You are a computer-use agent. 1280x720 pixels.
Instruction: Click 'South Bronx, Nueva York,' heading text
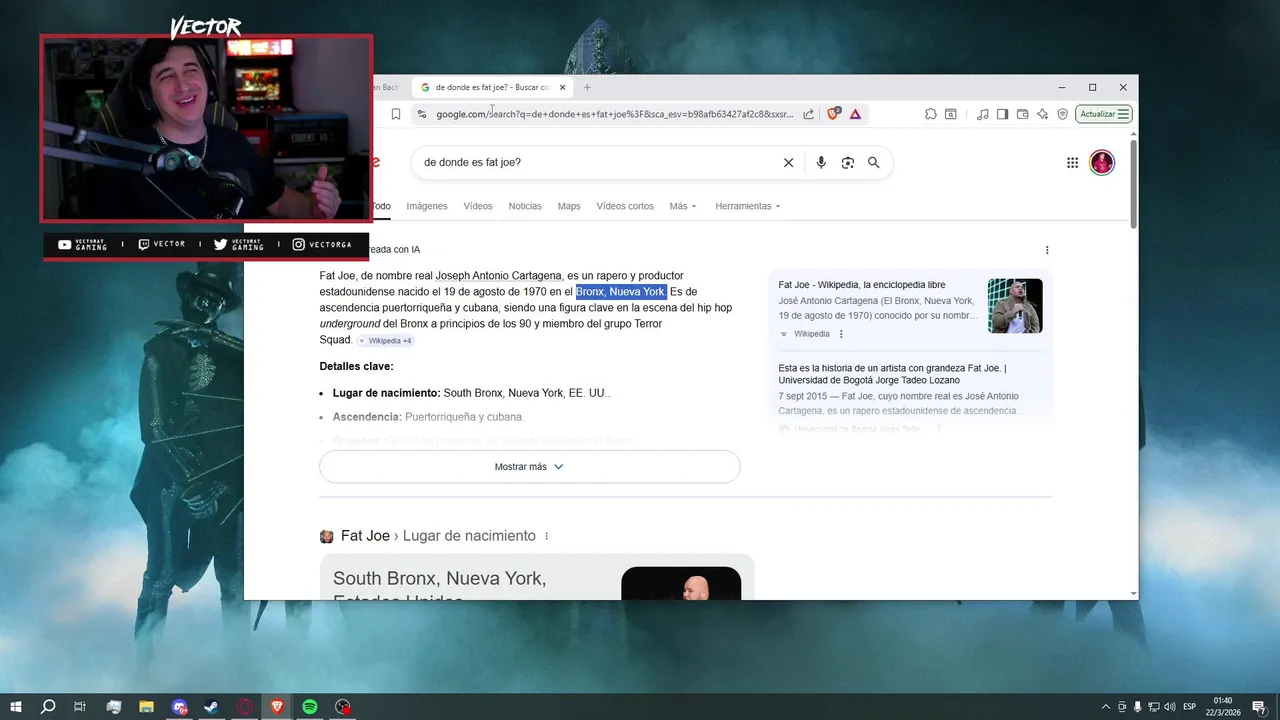click(x=440, y=578)
